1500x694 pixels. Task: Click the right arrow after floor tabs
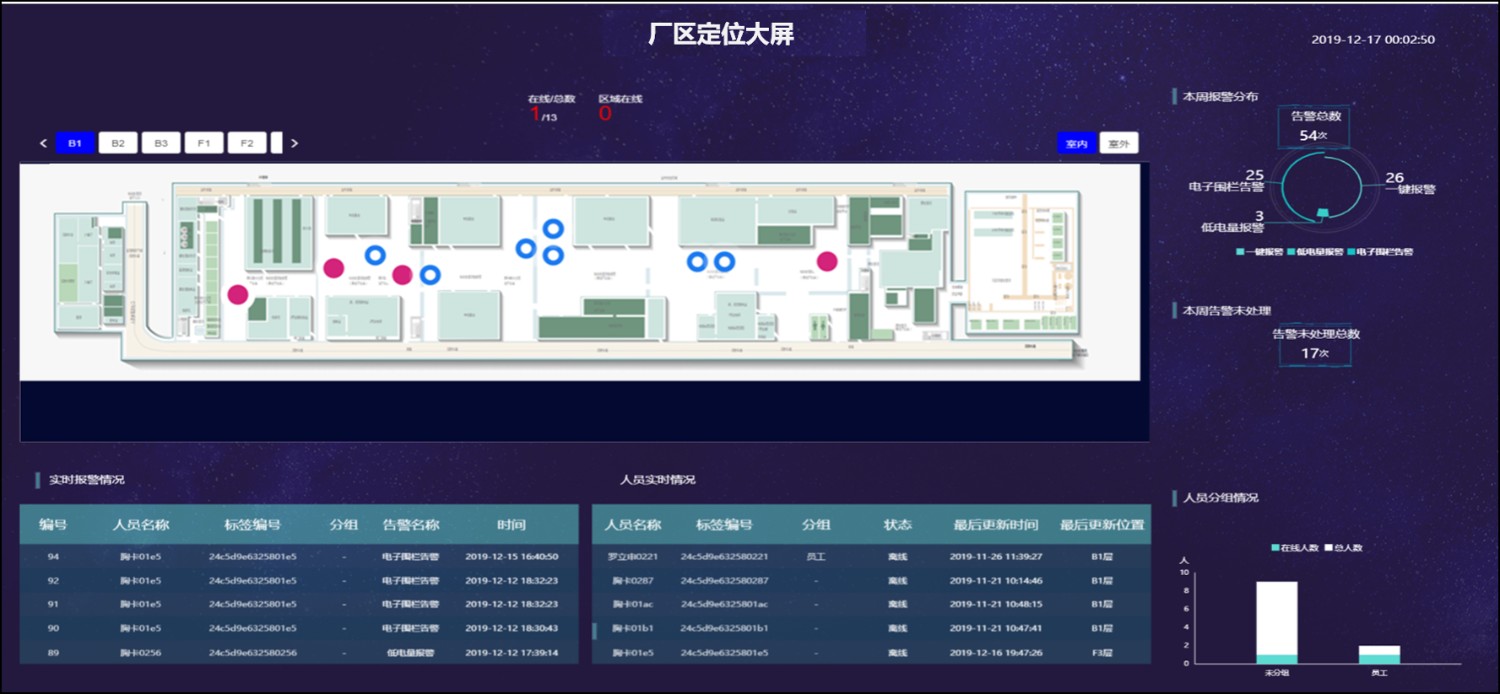click(294, 144)
